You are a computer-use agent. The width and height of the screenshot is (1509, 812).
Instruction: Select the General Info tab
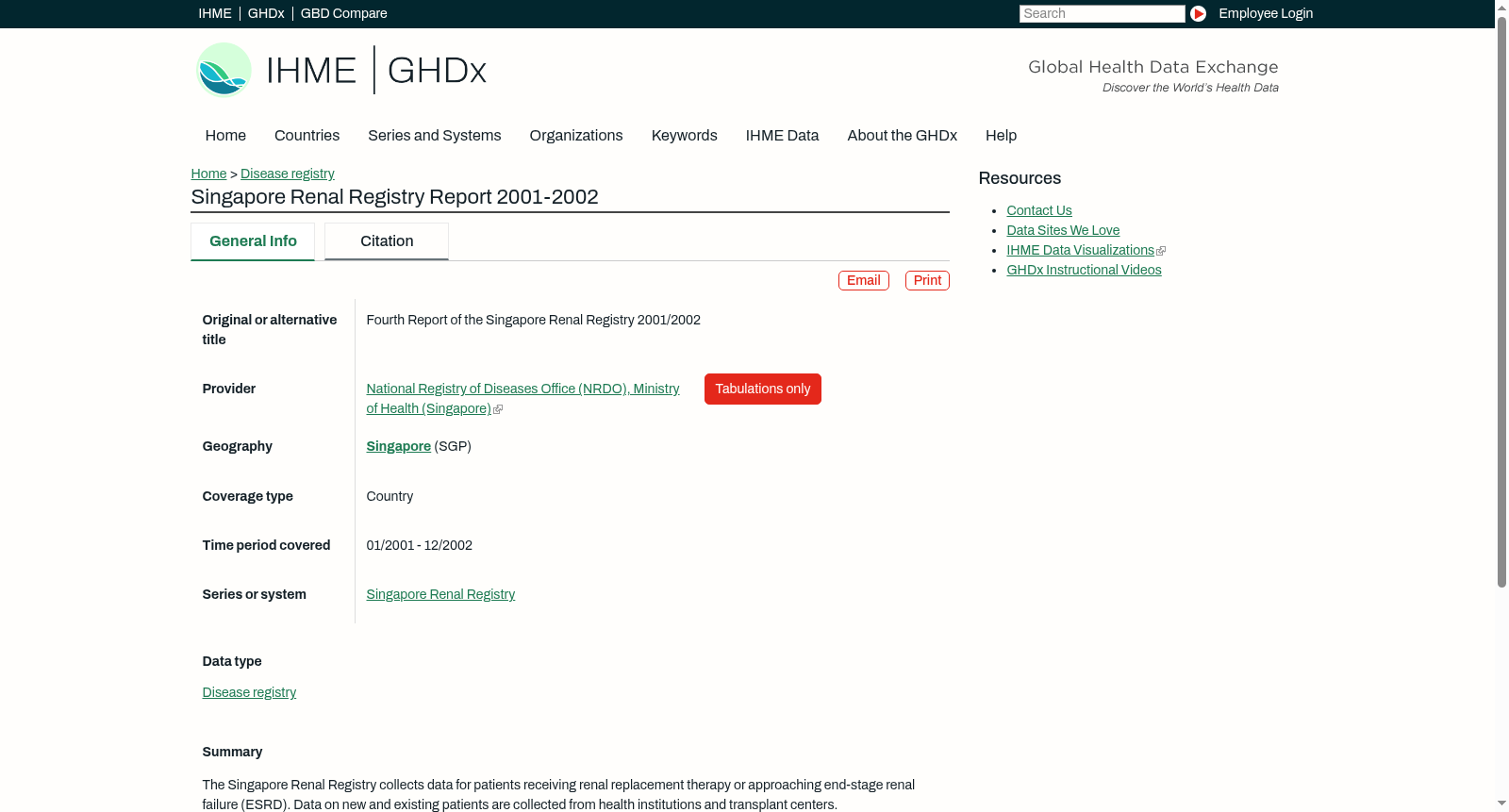(253, 241)
